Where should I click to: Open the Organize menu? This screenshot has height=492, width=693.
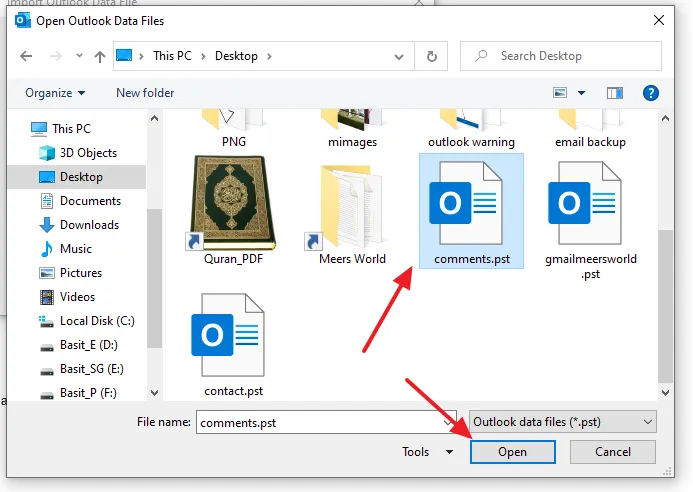[55, 93]
